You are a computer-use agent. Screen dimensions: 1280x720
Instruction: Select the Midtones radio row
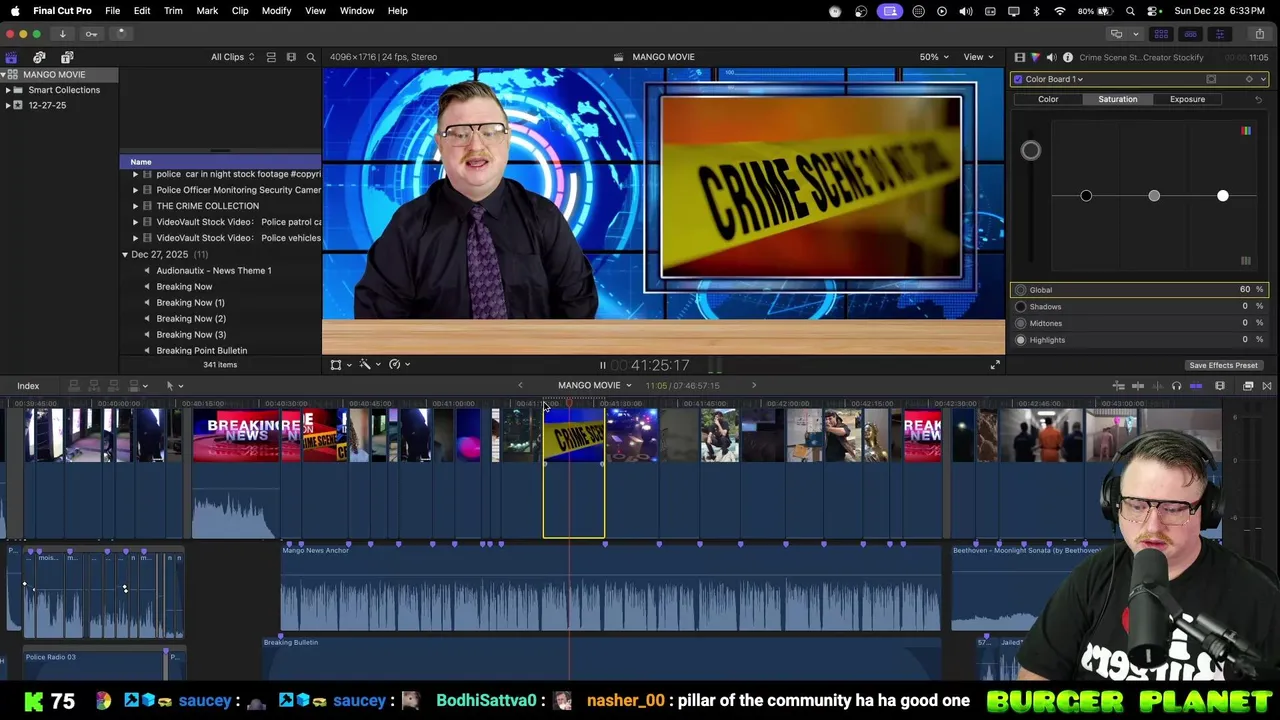(1139, 323)
